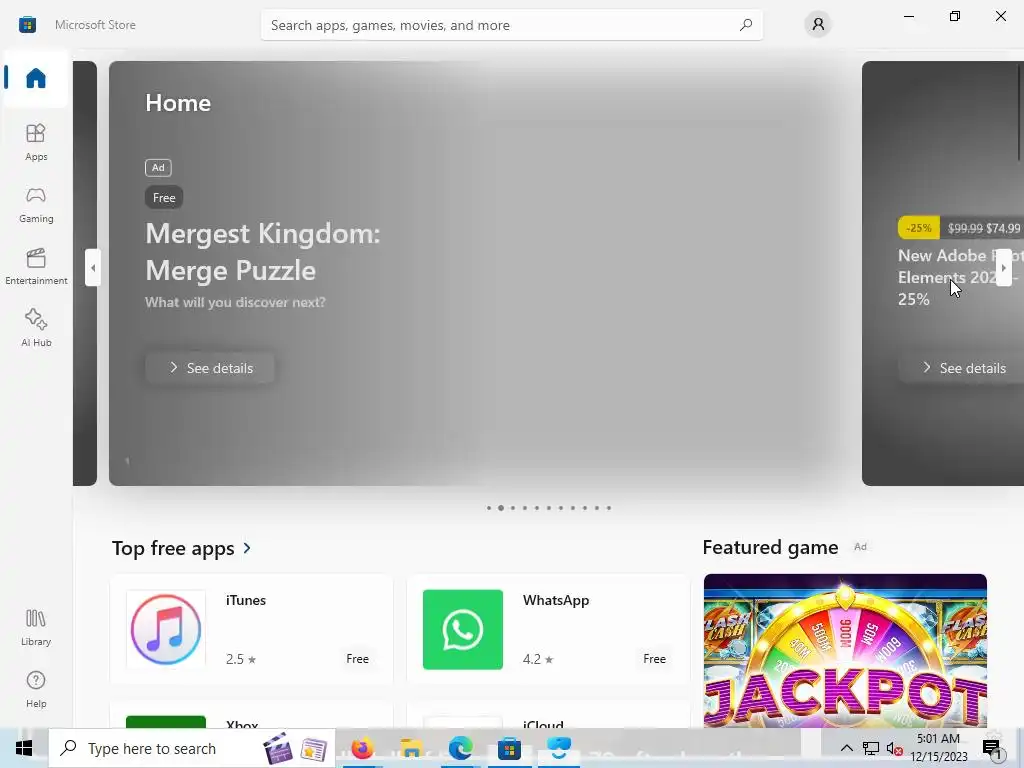Show hidden system tray icons
The height and width of the screenshot is (768, 1024).
tap(846, 748)
